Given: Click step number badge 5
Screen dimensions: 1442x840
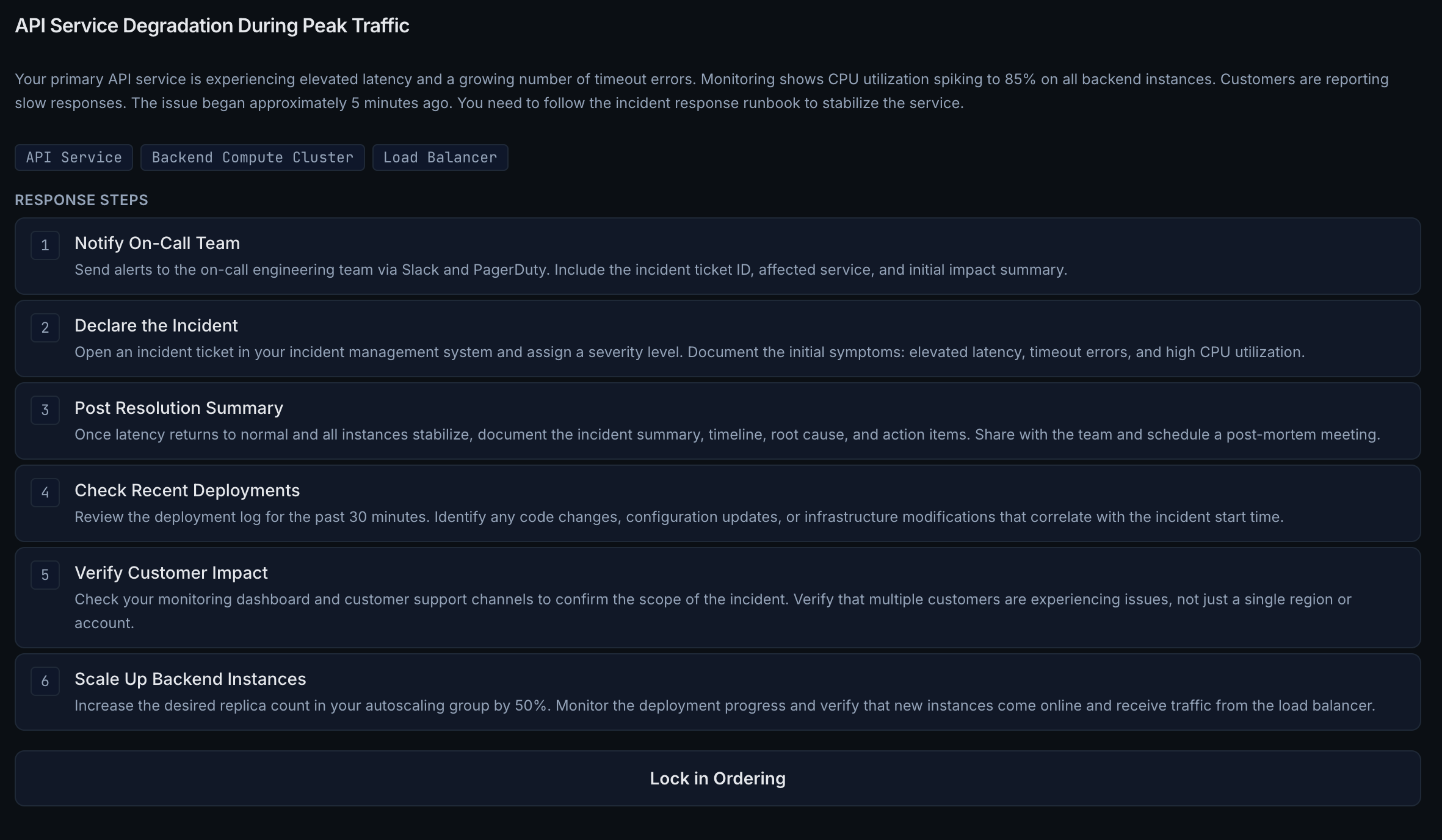Looking at the screenshot, I should (x=45, y=574).
